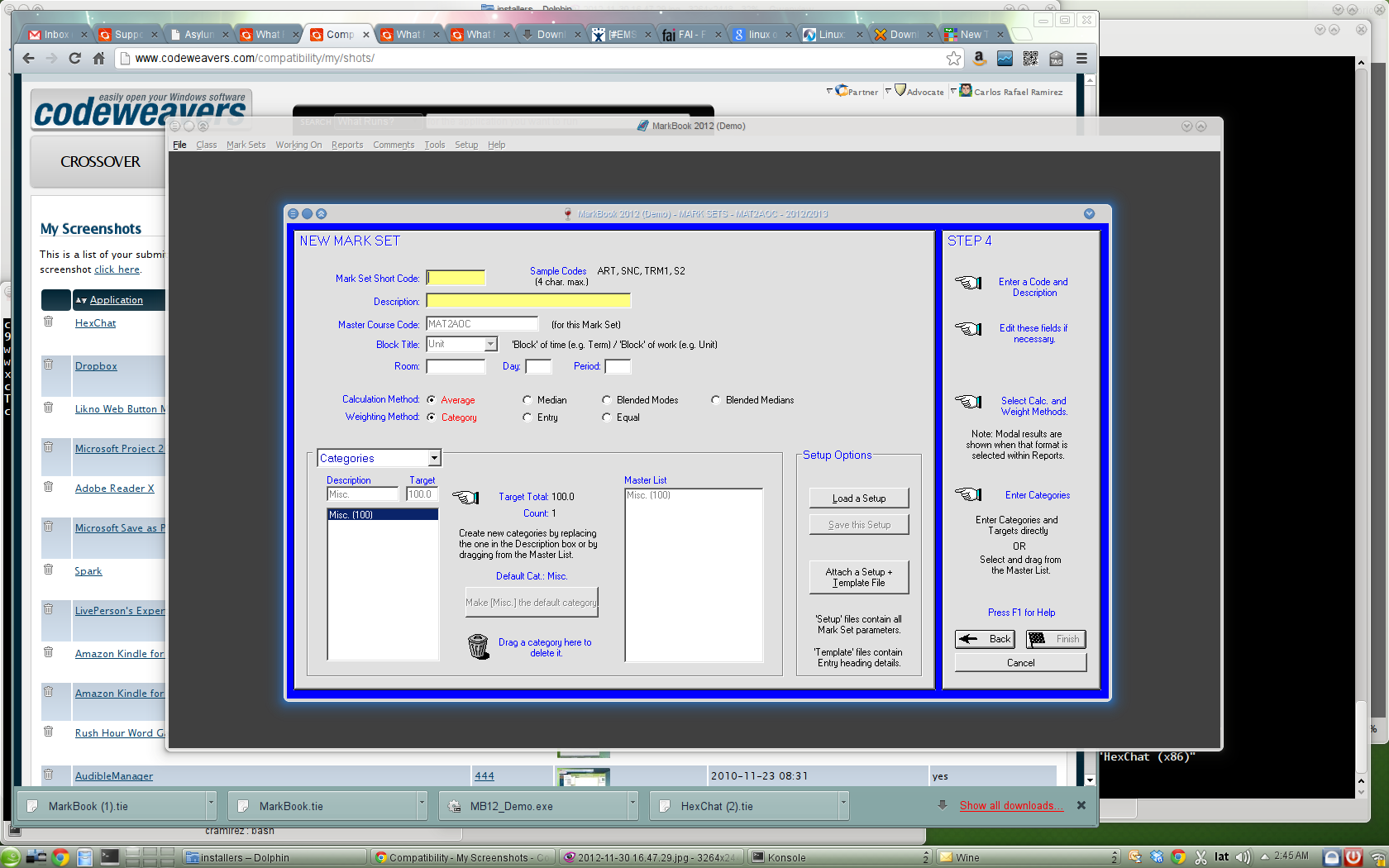Image resolution: width=1389 pixels, height=868 pixels.
Task: Click the Dropbox icon in the system tray
Action: coord(1157,857)
